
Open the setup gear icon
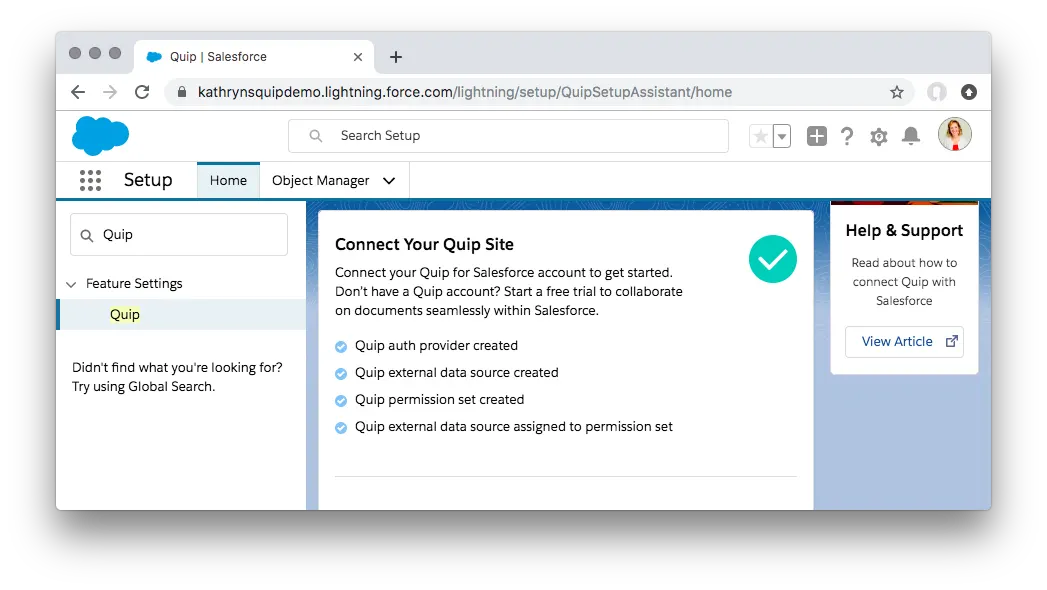[x=879, y=137]
